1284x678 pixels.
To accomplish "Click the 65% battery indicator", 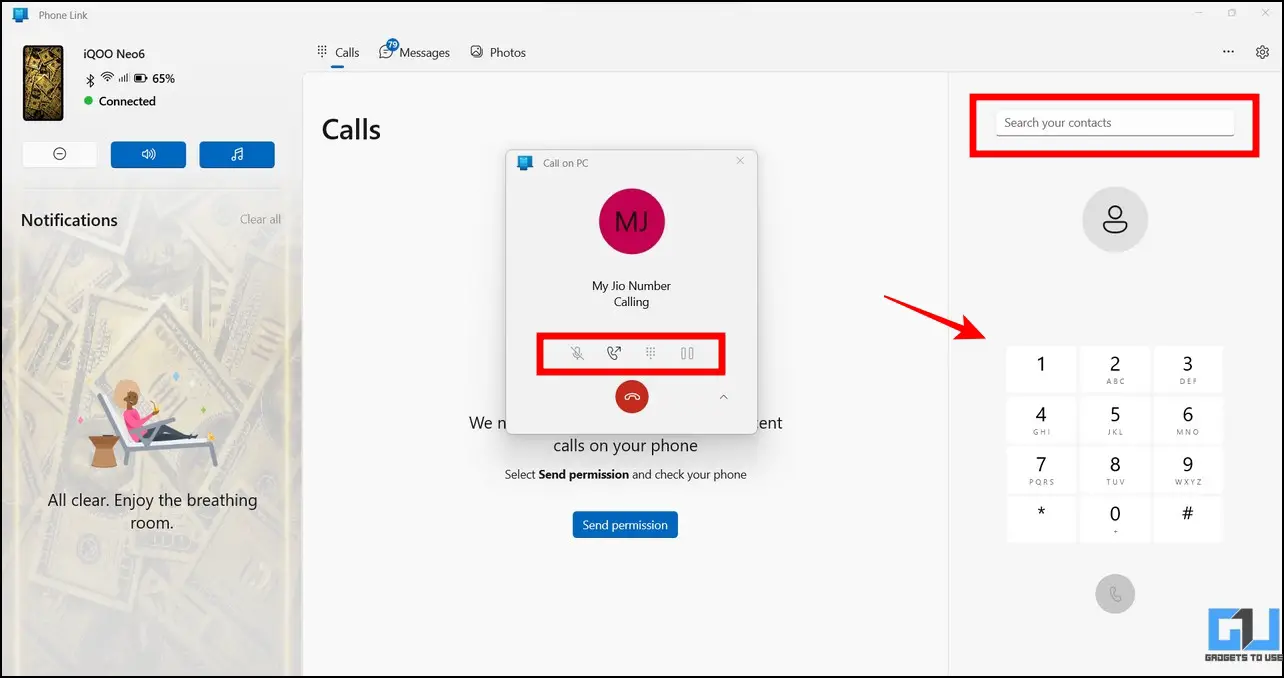I will (155, 78).
